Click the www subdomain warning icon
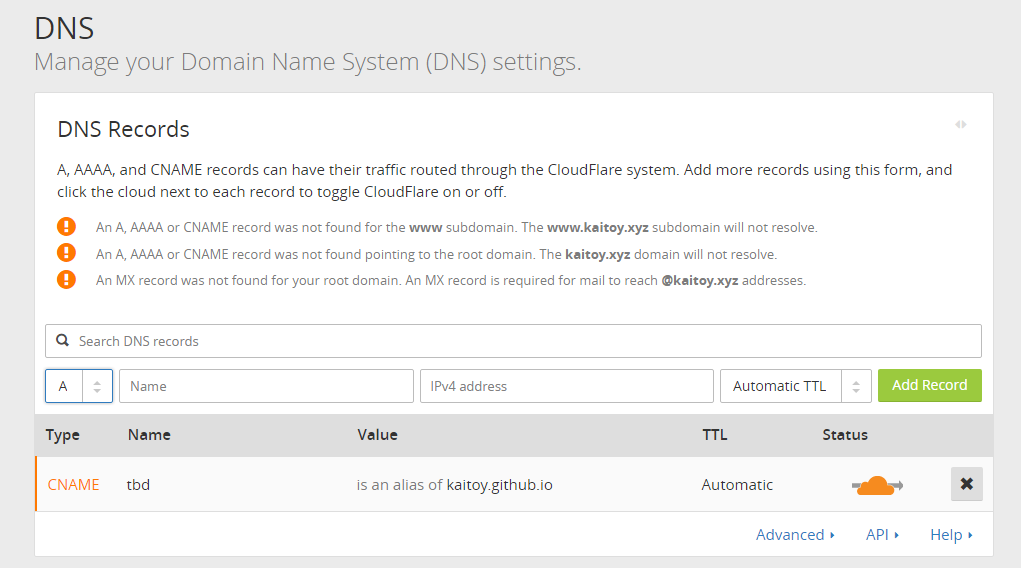1021x569 pixels. click(x=66, y=227)
